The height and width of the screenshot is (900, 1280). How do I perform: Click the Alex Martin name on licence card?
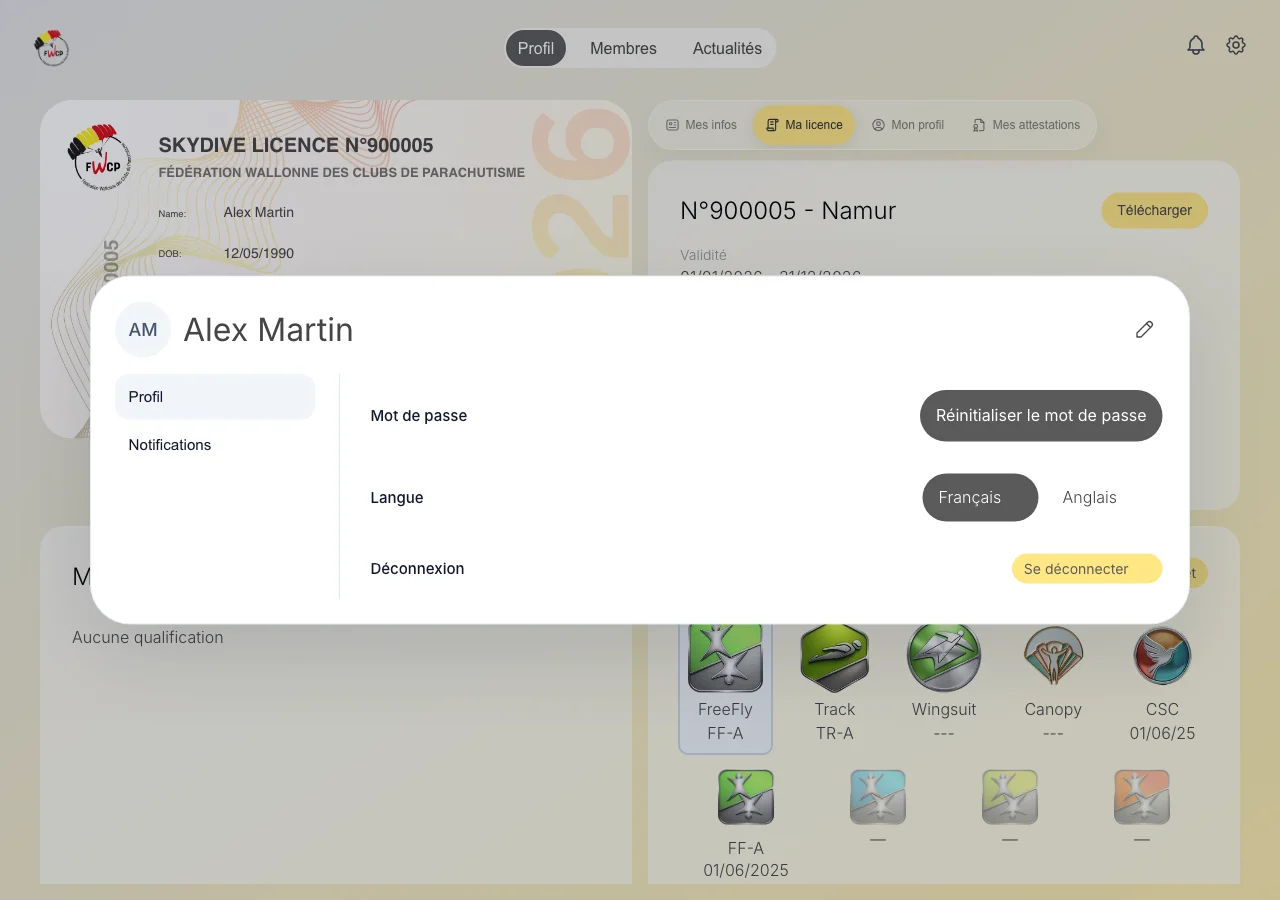[x=259, y=212]
